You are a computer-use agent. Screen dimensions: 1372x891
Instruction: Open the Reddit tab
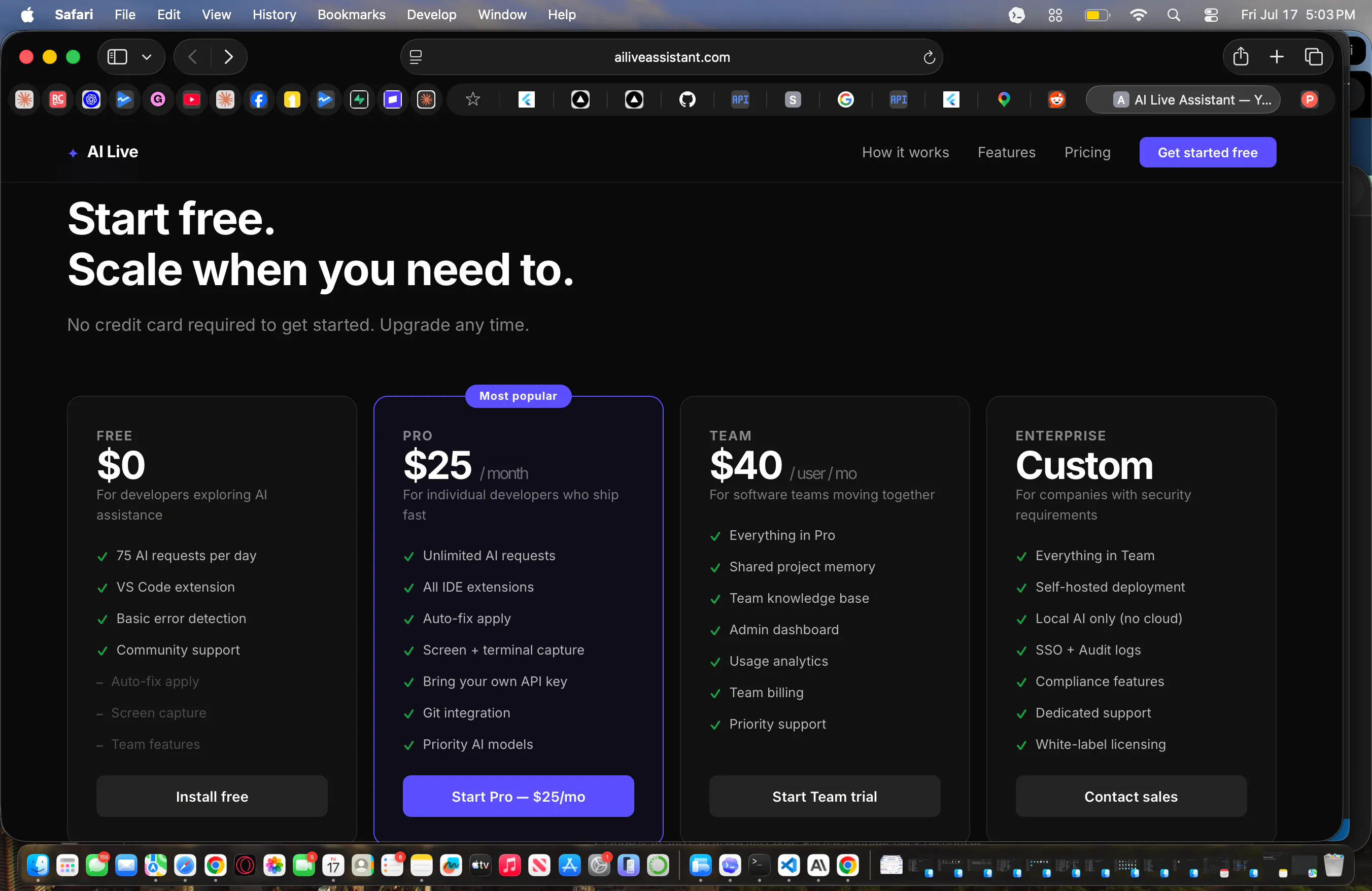click(1056, 99)
